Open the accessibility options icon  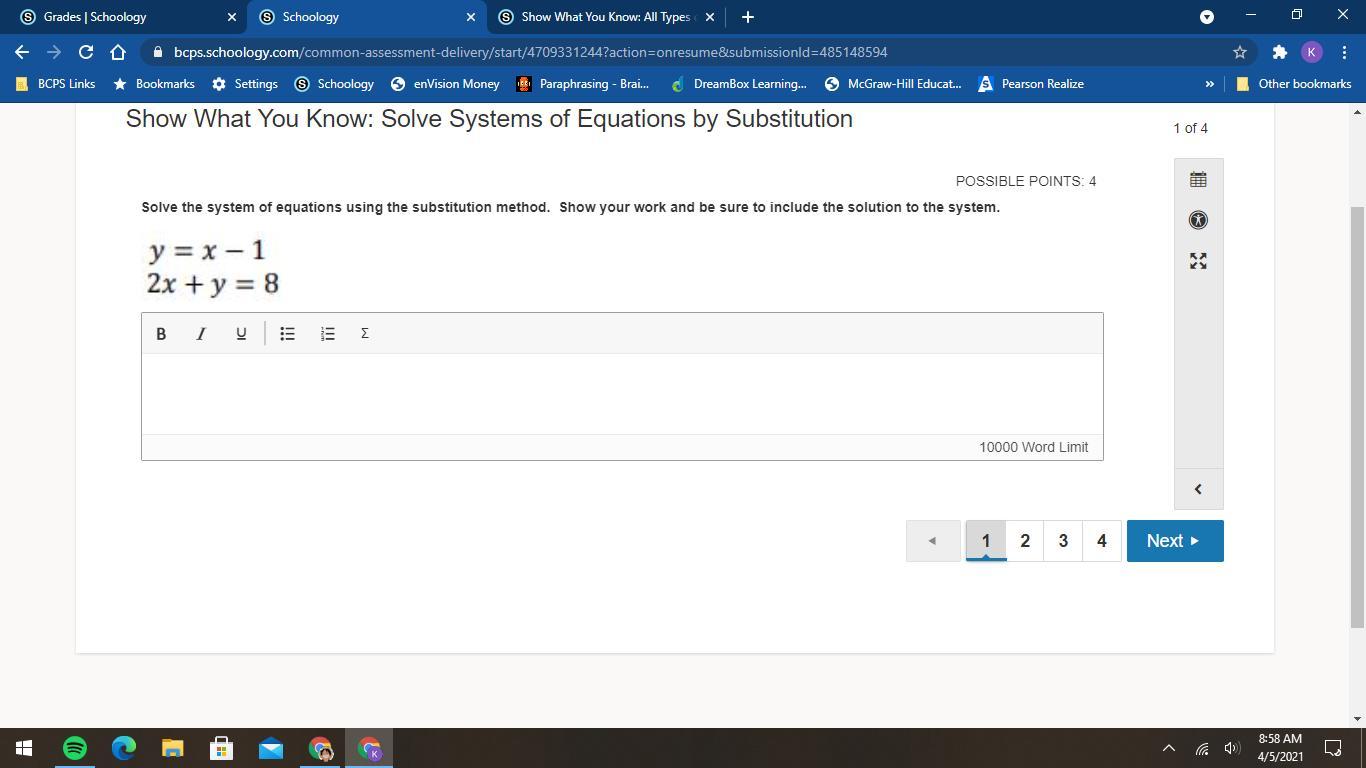click(x=1198, y=220)
